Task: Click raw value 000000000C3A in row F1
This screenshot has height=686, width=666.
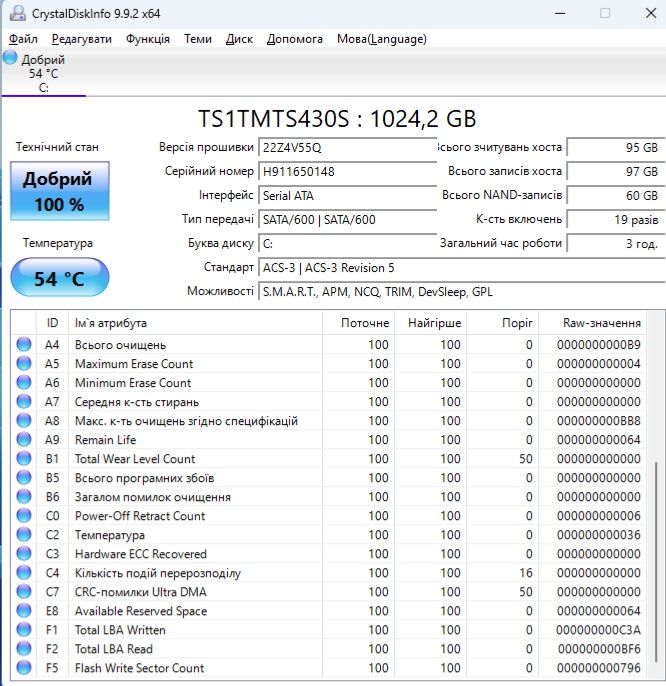Action: point(599,630)
